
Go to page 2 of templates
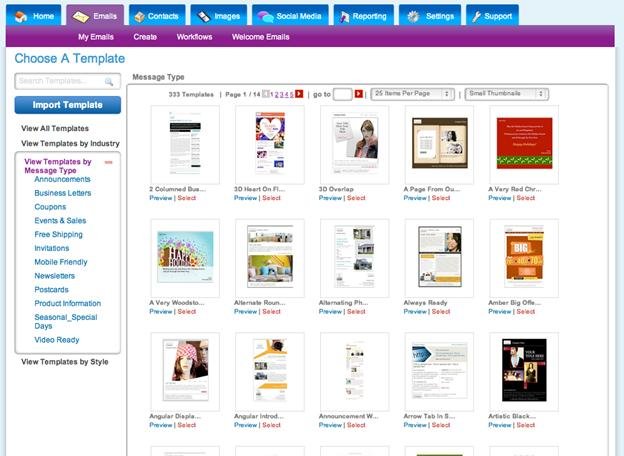[277, 95]
